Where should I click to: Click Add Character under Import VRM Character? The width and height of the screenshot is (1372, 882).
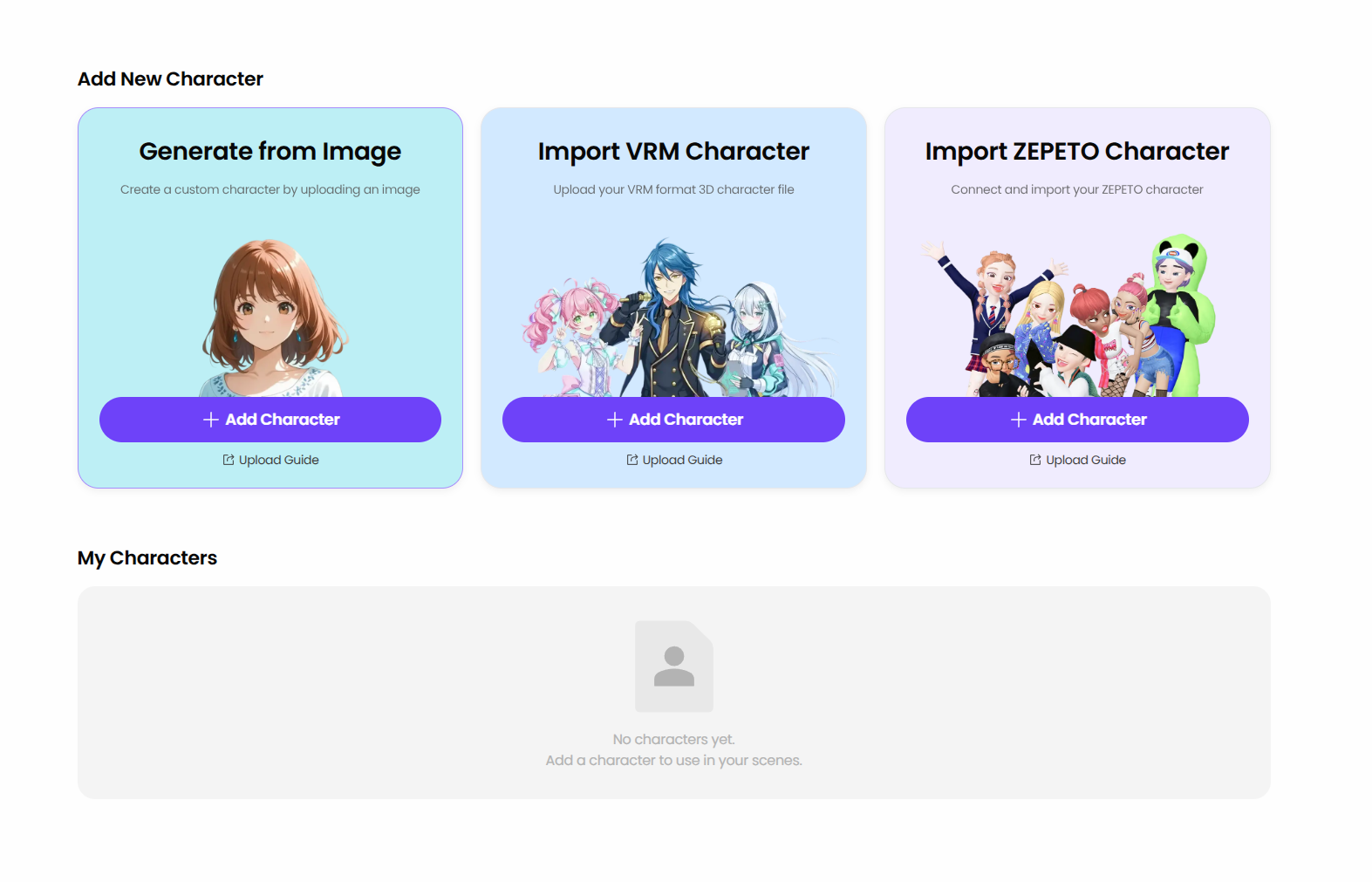(x=673, y=420)
